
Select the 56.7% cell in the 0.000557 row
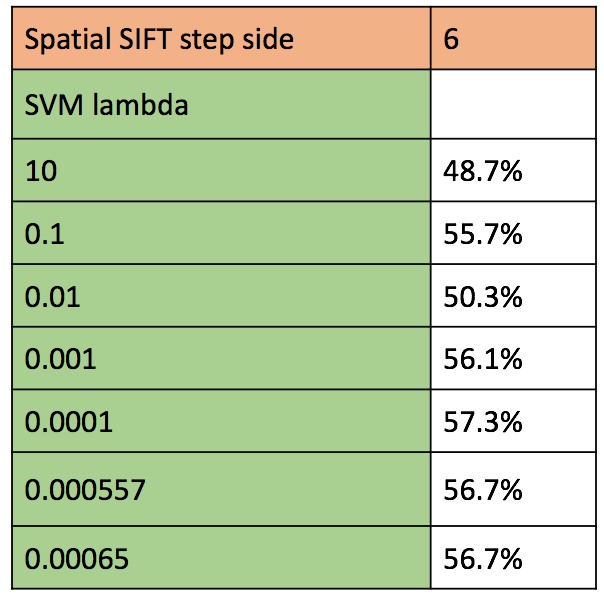[514, 490]
